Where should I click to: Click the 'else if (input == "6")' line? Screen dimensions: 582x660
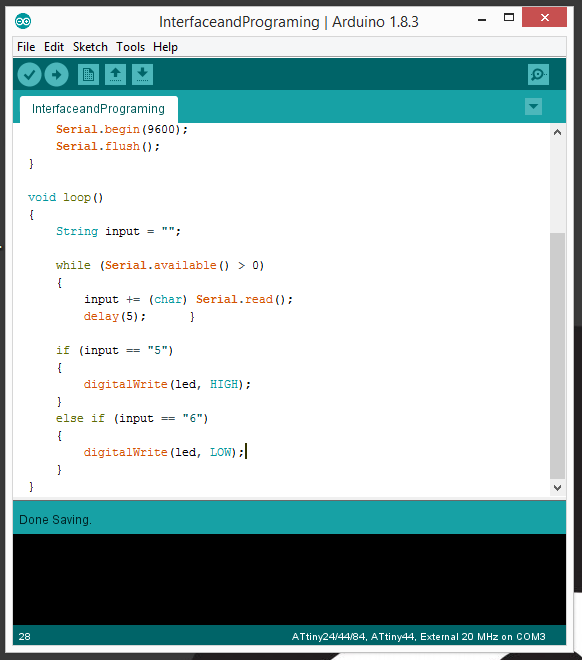tap(132, 418)
